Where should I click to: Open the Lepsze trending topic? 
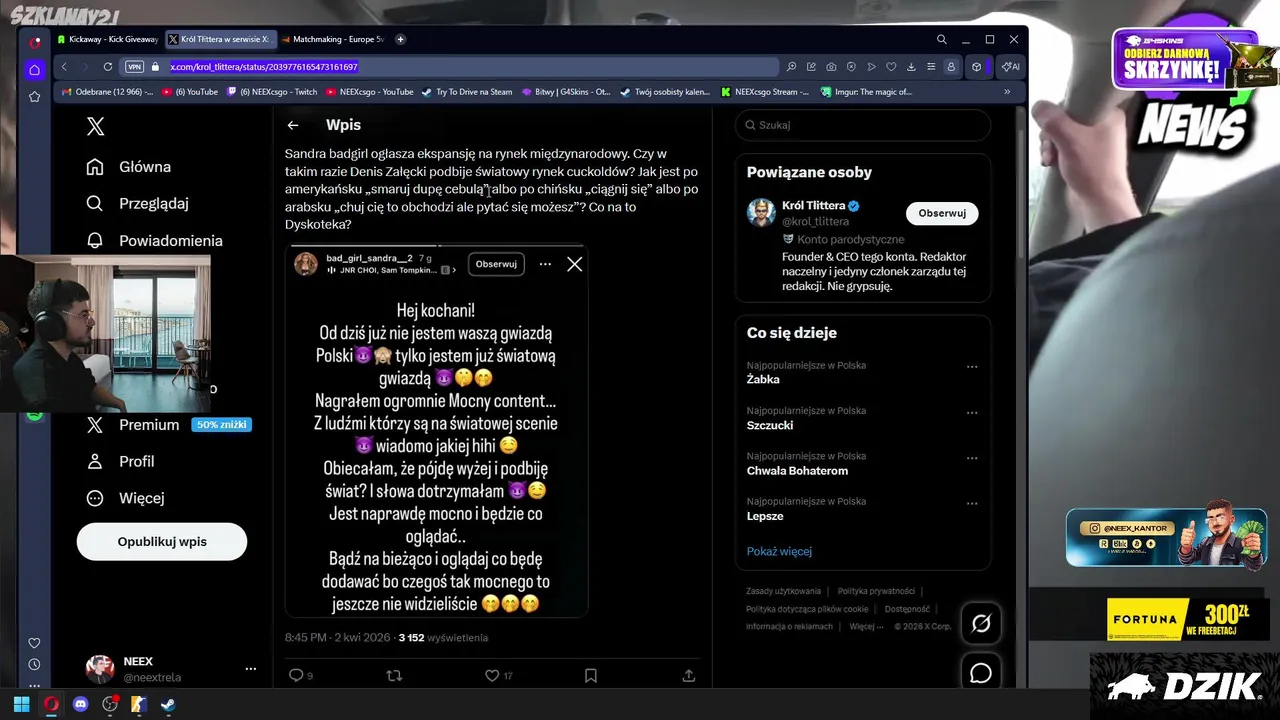(x=765, y=516)
